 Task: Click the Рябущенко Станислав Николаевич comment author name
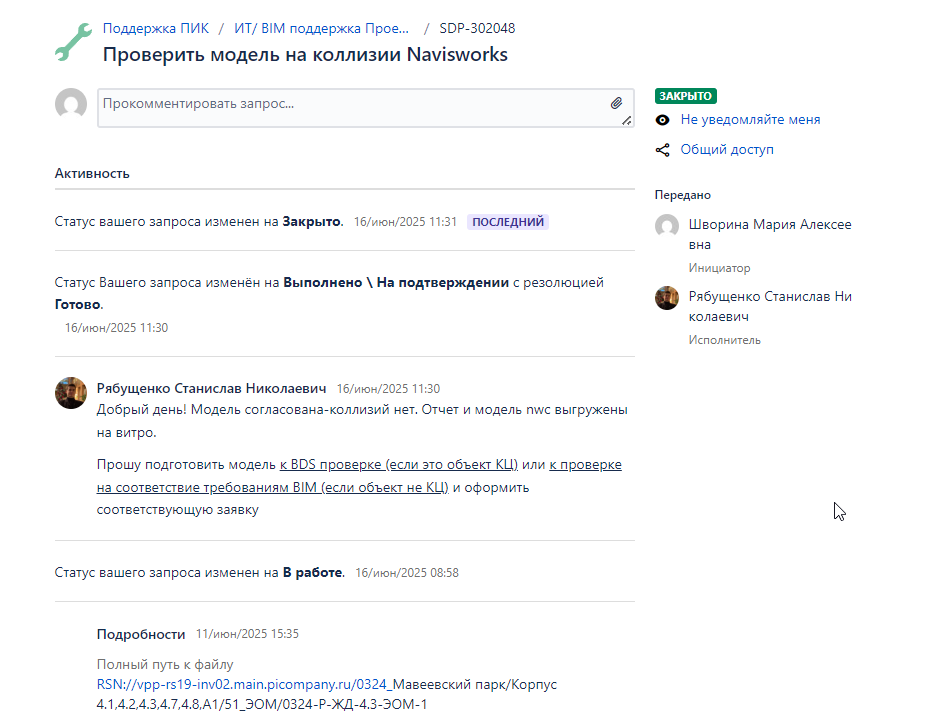(211, 388)
